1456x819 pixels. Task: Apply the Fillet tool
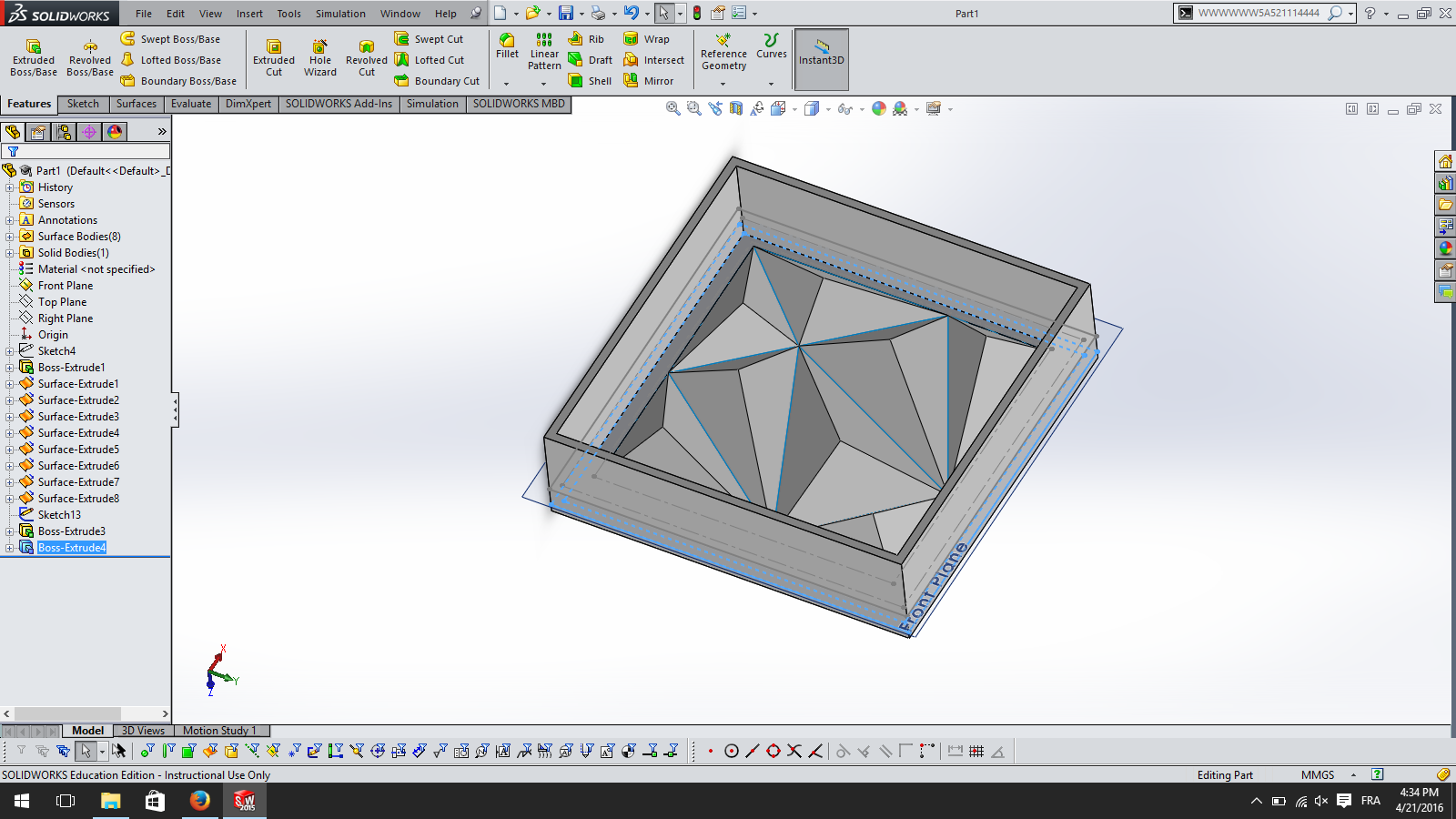click(x=508, y=46)
